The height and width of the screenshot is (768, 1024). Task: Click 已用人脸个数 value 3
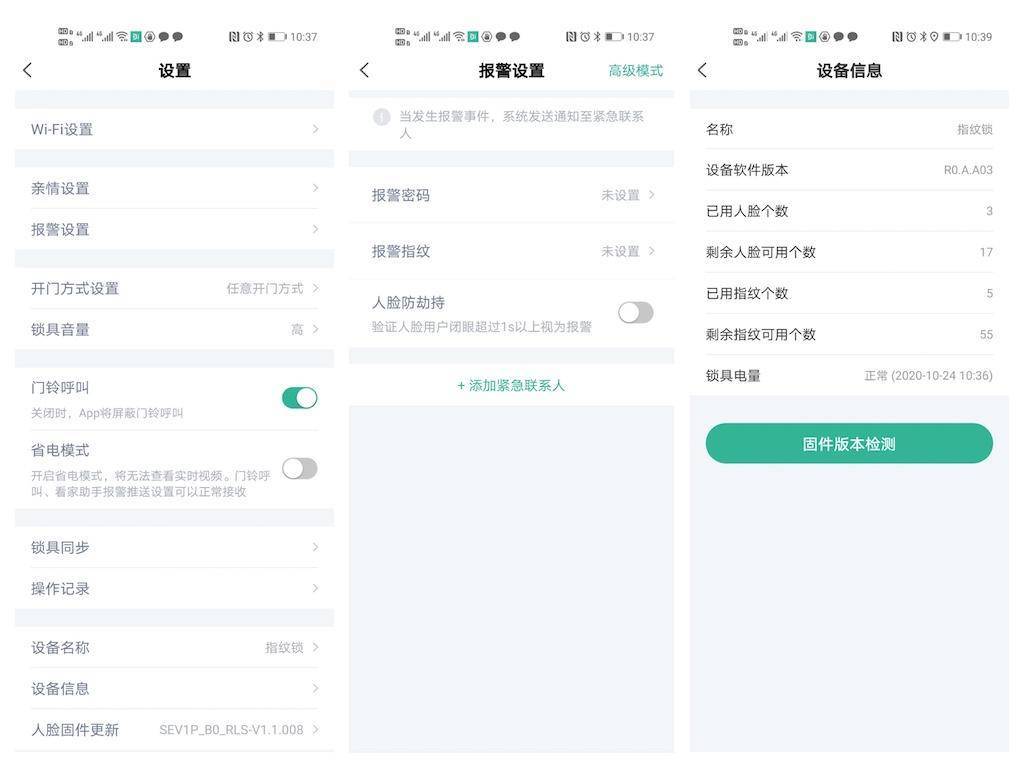click(989, 211)
